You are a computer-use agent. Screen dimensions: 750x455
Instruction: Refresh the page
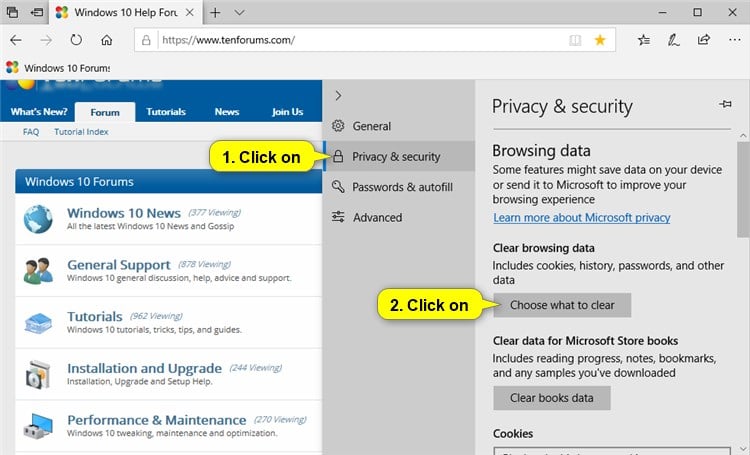click(x=76, y=40)
